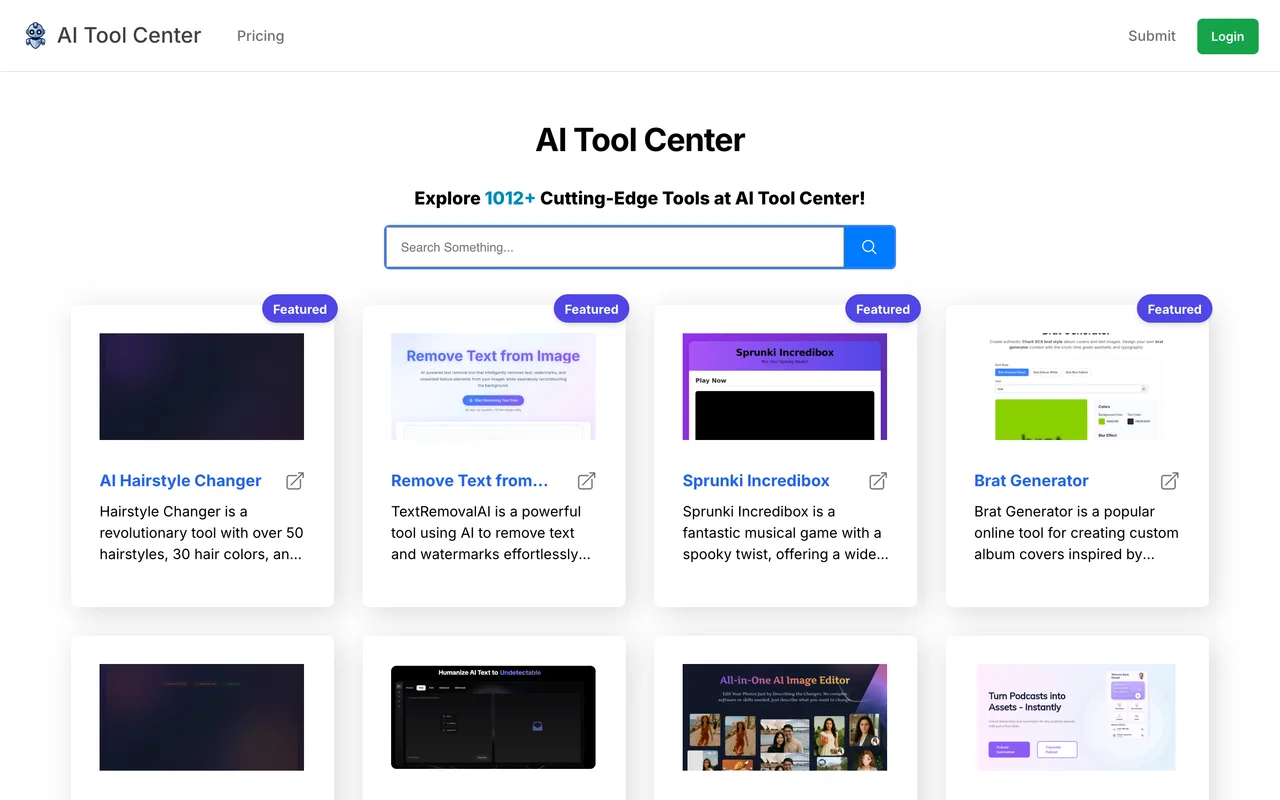Click Featured badge on Remove Text card
Viewport: 1280px width, 800px height.
tap(591, 309)
